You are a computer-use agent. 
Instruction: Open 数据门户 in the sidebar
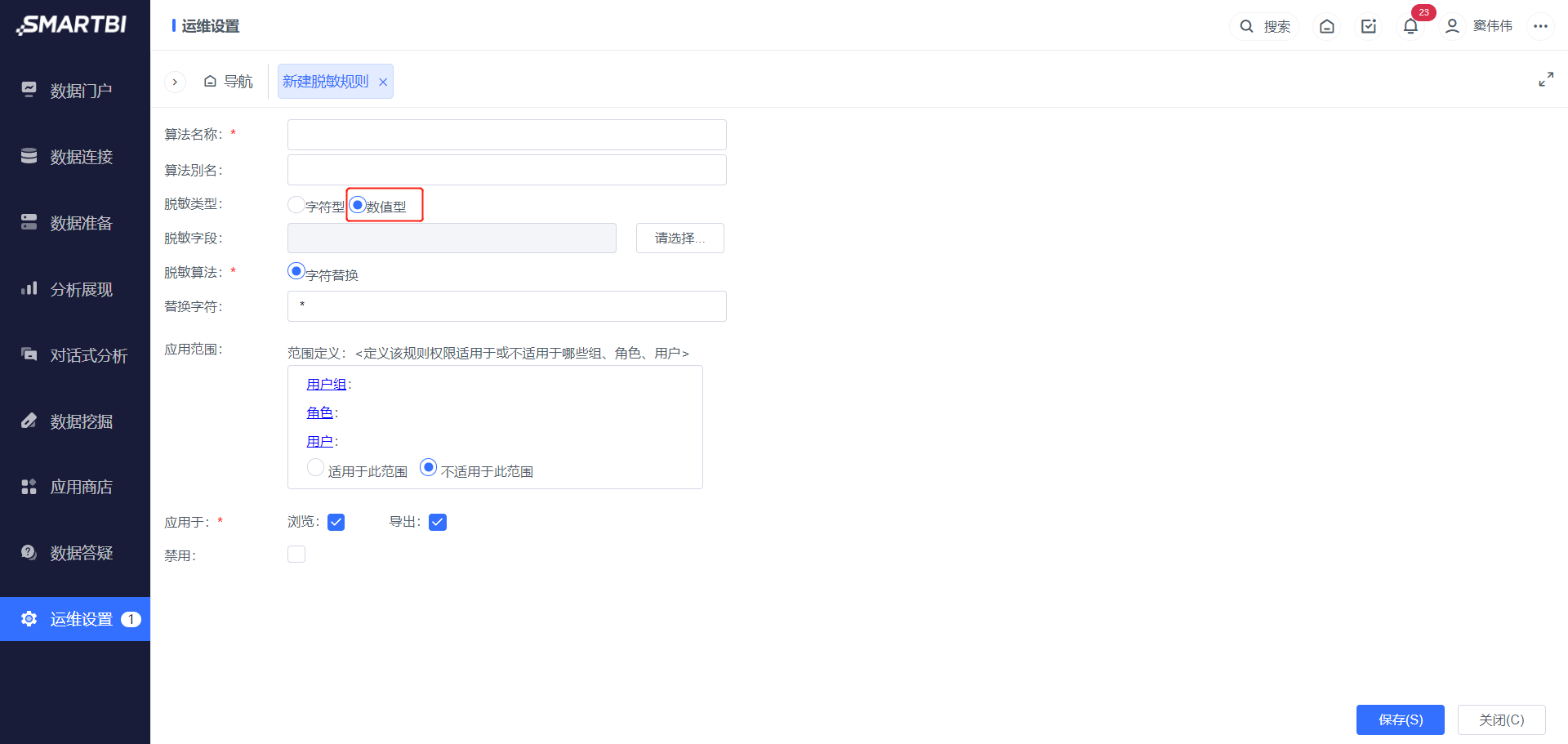point(75,91)
